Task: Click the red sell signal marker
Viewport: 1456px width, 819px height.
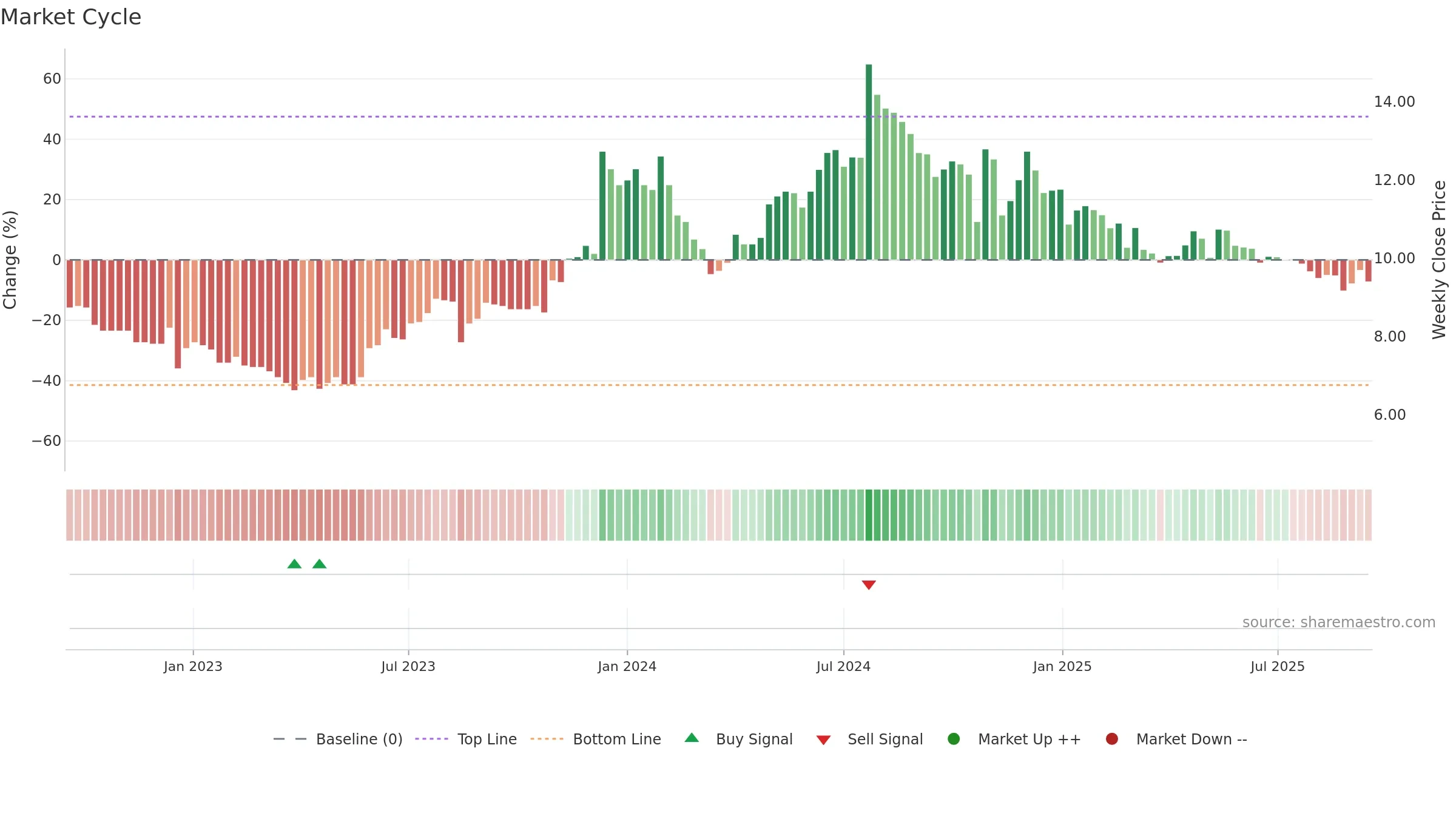Action: click(869, 585)
